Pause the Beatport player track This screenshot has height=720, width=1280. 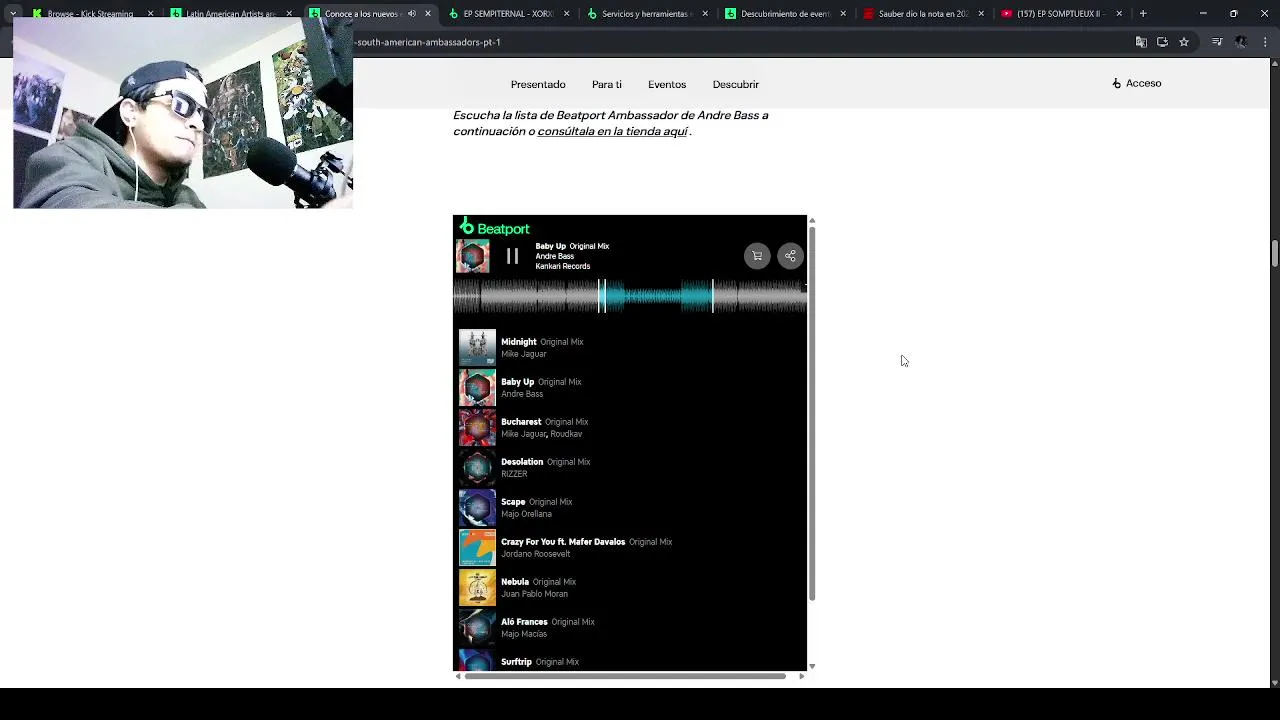click(512, 256)
